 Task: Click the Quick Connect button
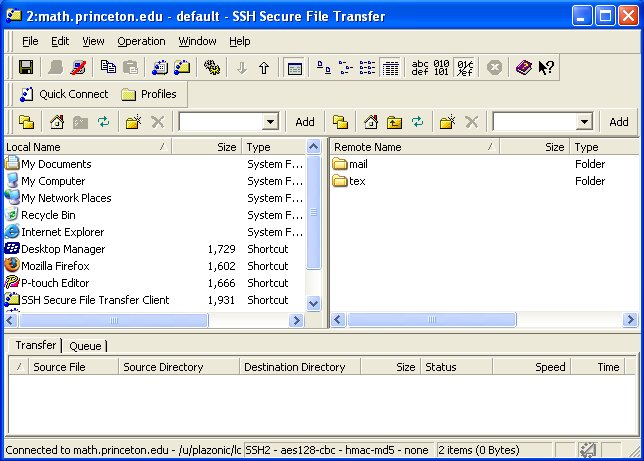tap(64, 94)
